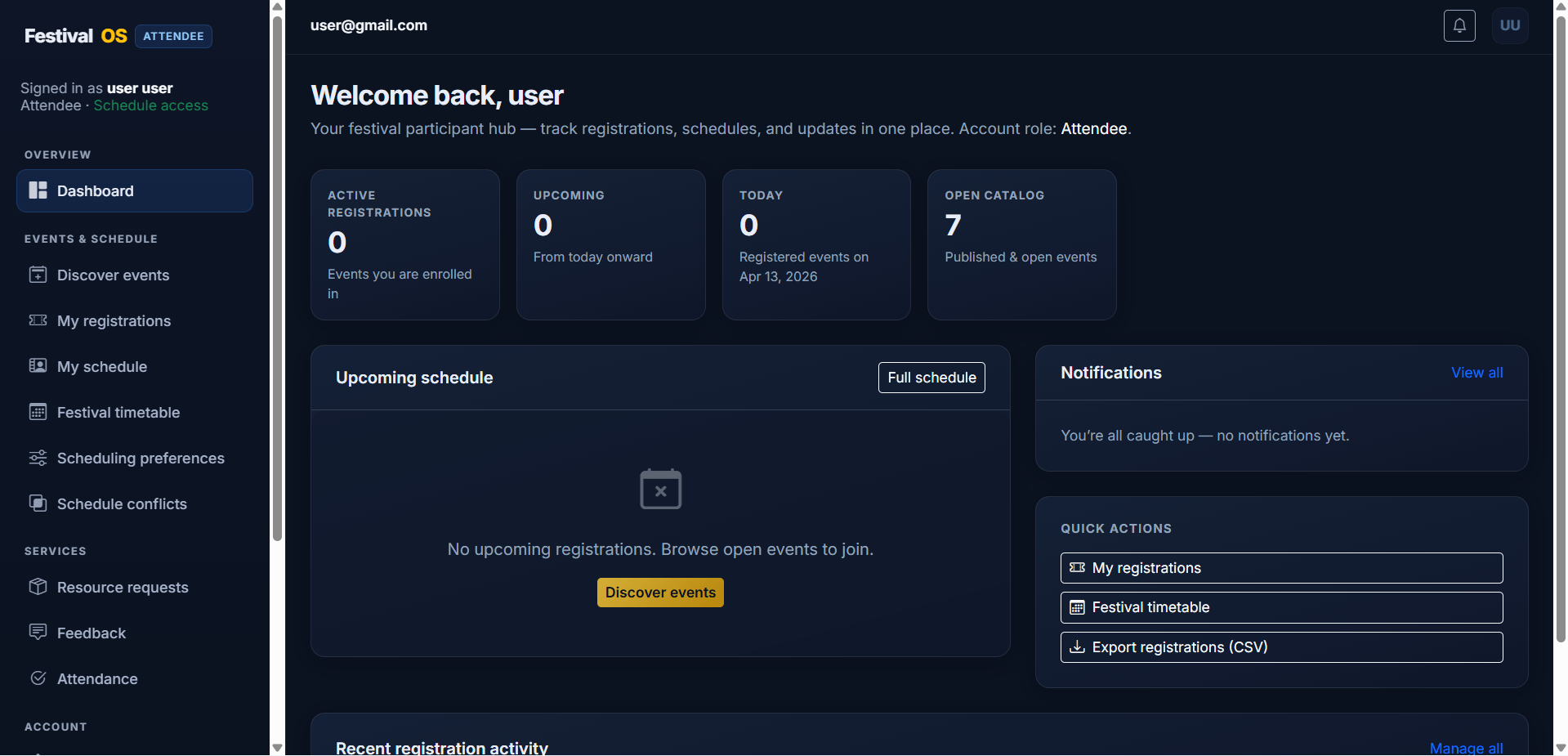The height and width of the screenshot is (756, 1568).
Task: Click the Full schedule button
Action: [931, 378]
